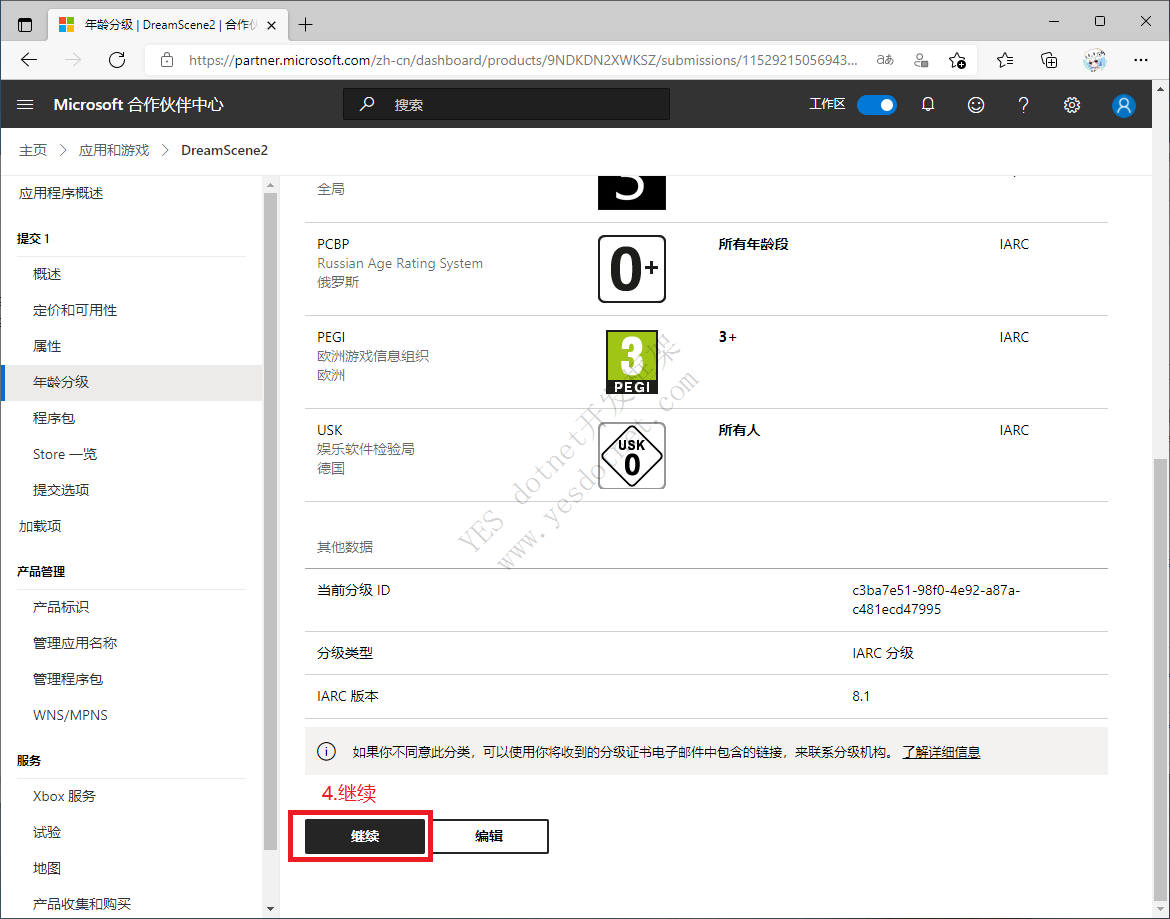Refresh the page
The image size is (1170, 919).
(117, 60)
